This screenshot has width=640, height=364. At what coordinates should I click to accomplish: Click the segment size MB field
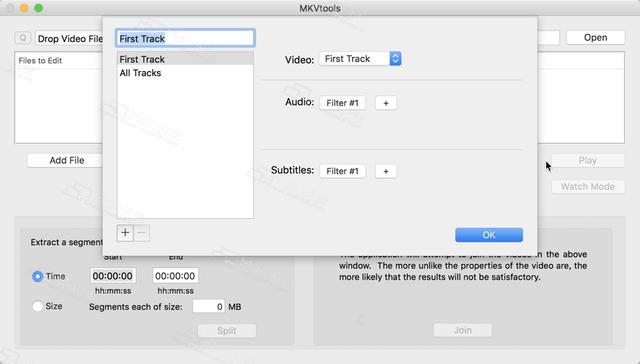click(x=209, y=306)
